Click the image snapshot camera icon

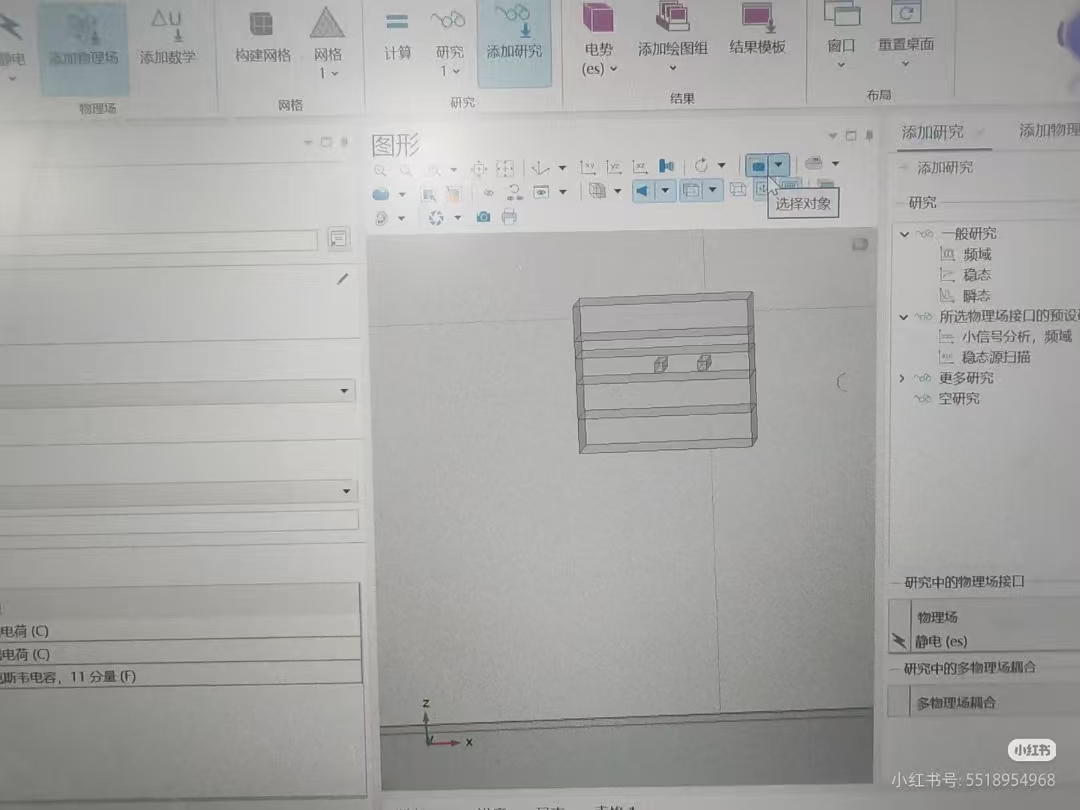[484, 218]
